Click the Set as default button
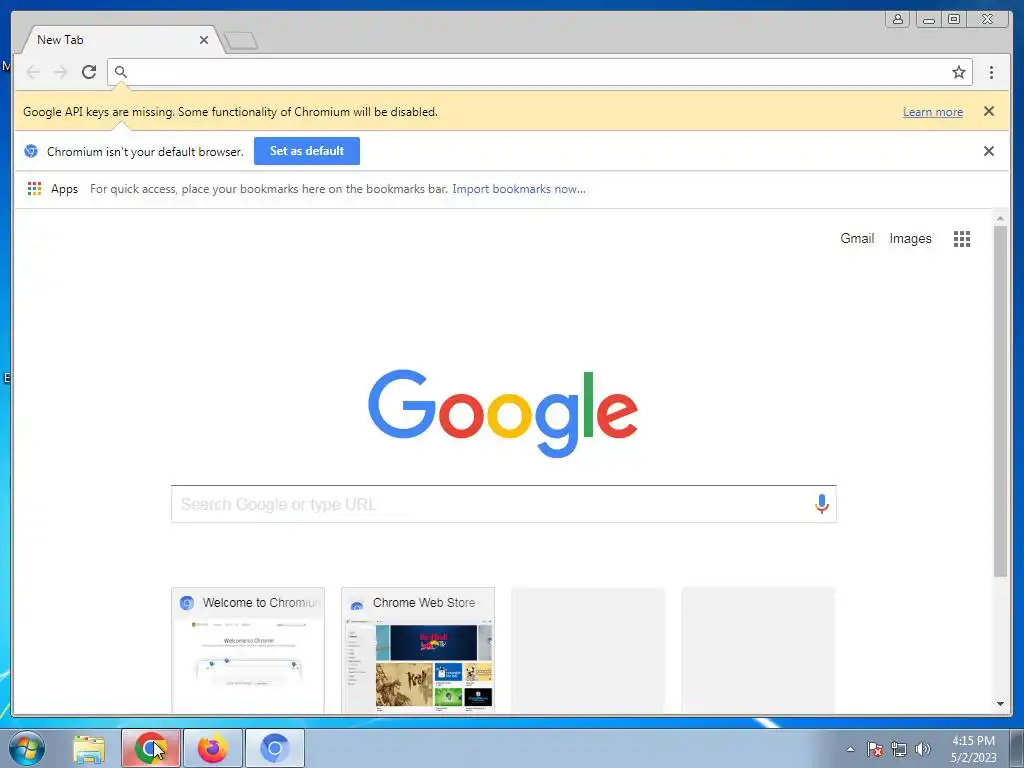The image size is (1024, 768). 306,151
